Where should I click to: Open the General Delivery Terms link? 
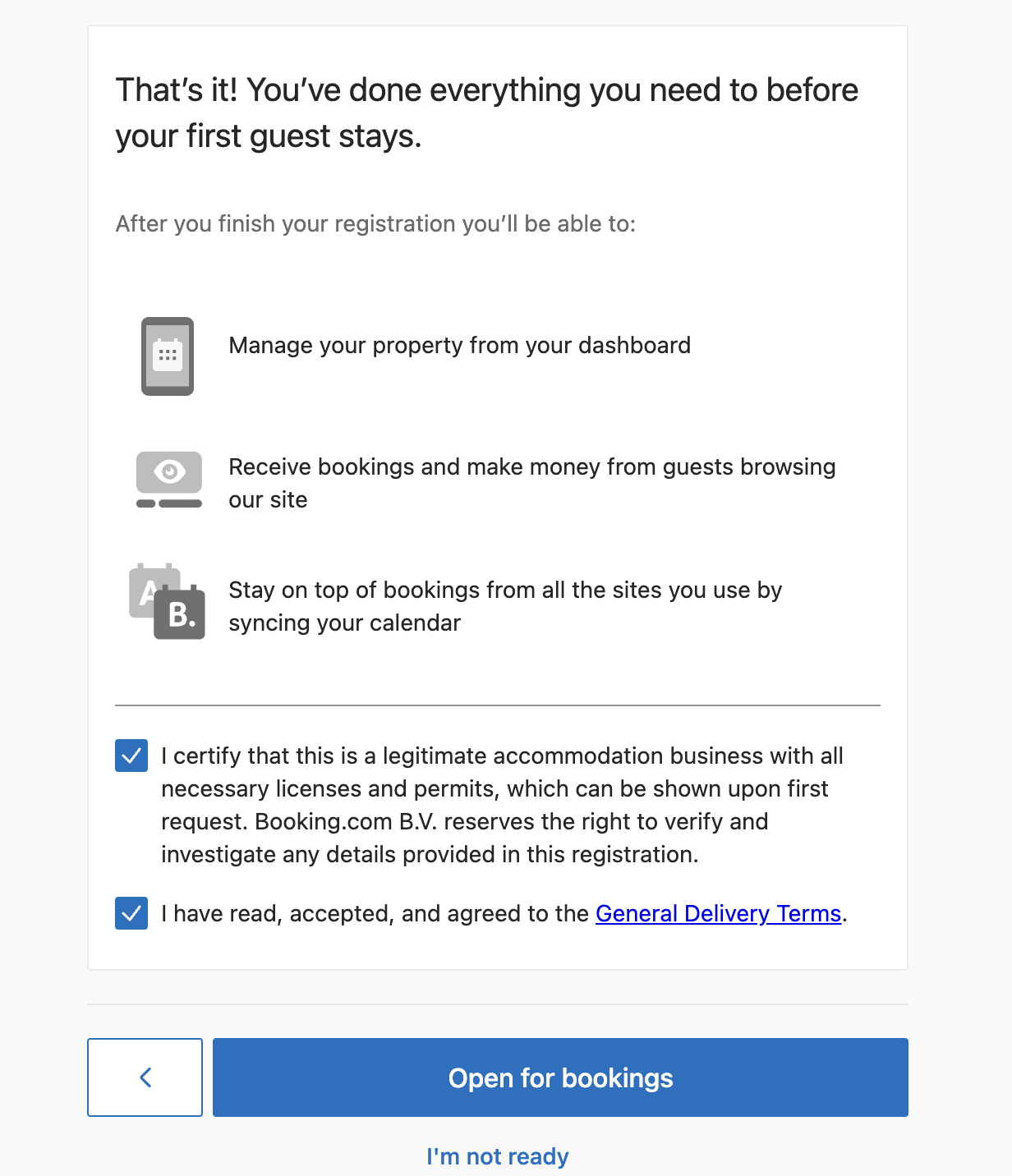[x=718, y=913]
